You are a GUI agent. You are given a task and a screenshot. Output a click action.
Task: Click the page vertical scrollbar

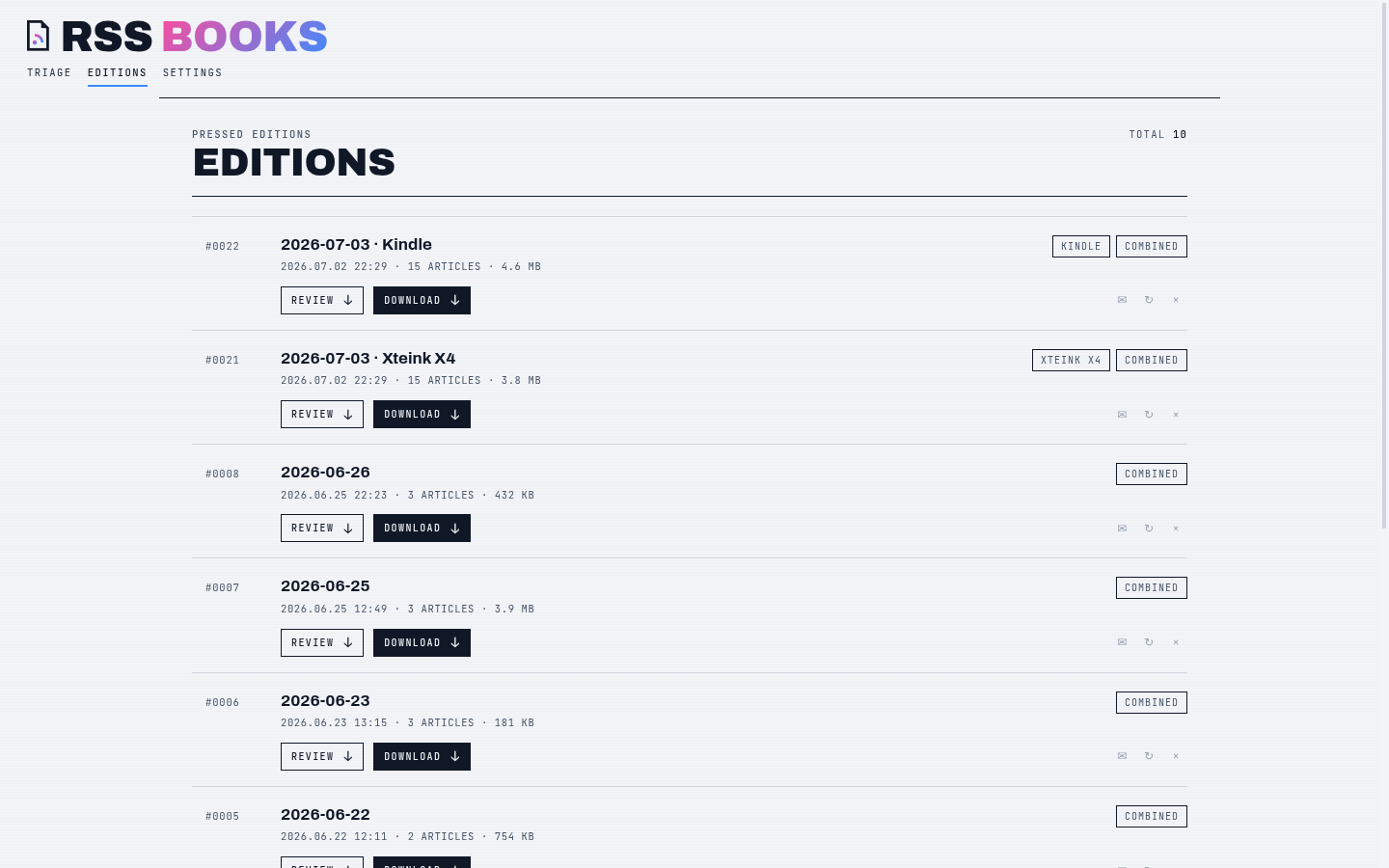click(x=1384, y=265)
